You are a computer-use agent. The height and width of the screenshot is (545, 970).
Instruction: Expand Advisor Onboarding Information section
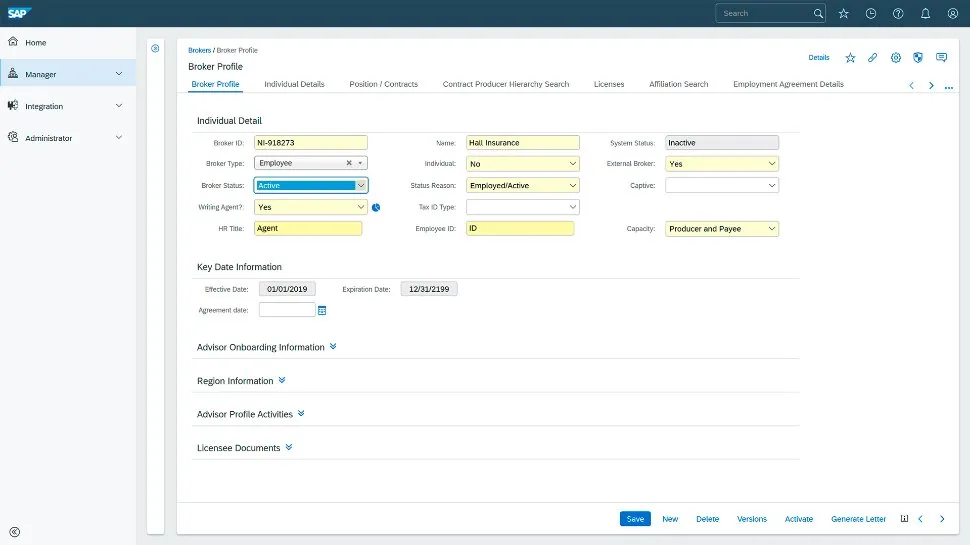pyautogui.click(x=333, y=347)
